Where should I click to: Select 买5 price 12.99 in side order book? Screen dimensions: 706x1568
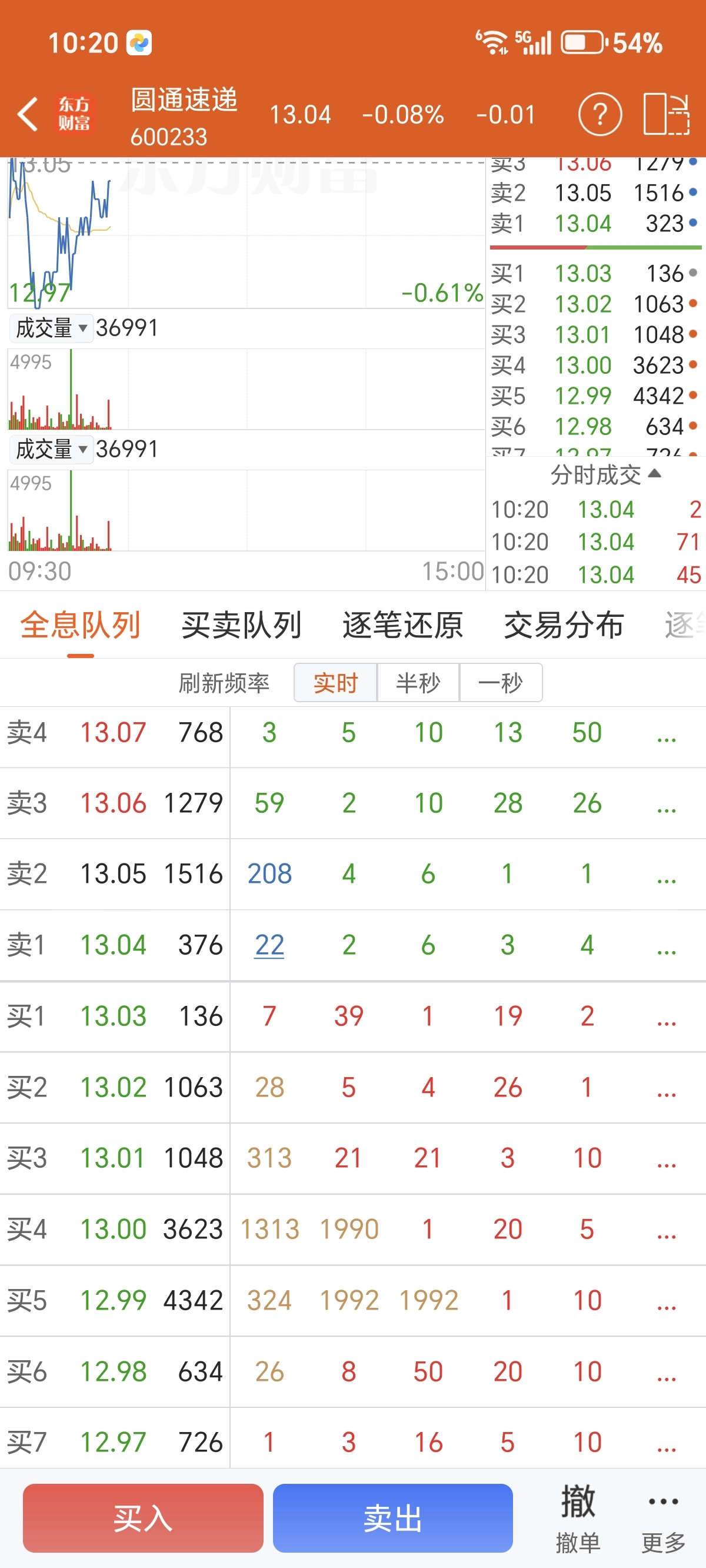point(582,396)
